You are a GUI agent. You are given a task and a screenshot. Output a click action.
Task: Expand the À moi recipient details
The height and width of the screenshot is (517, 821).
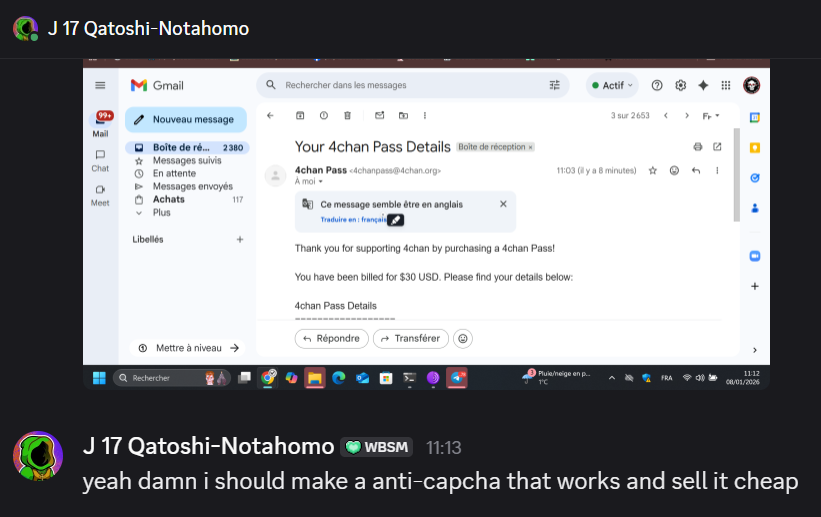308,181
